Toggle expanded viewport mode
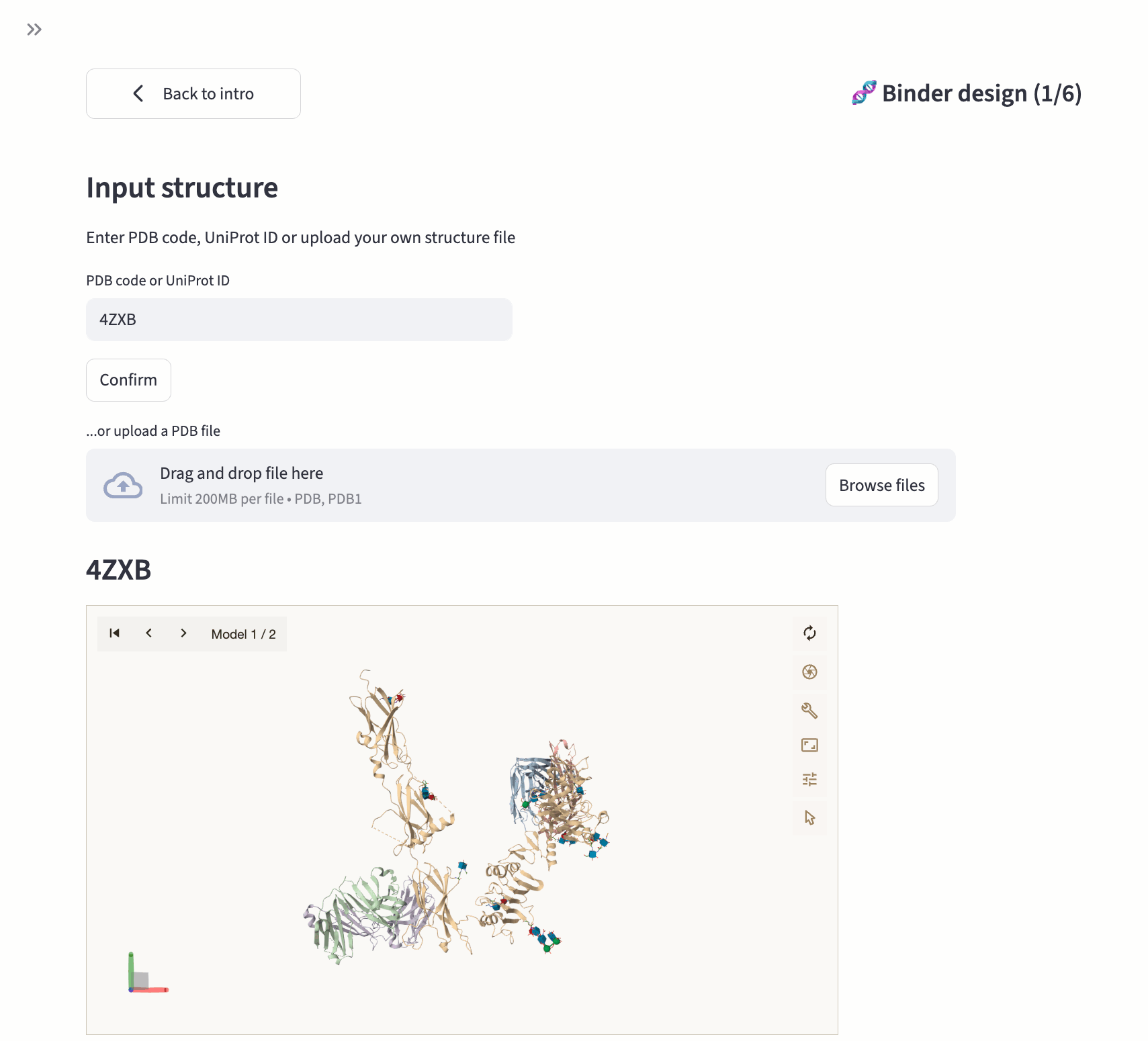This screenshot has height=1041, width=1148. tap(809, 745)
